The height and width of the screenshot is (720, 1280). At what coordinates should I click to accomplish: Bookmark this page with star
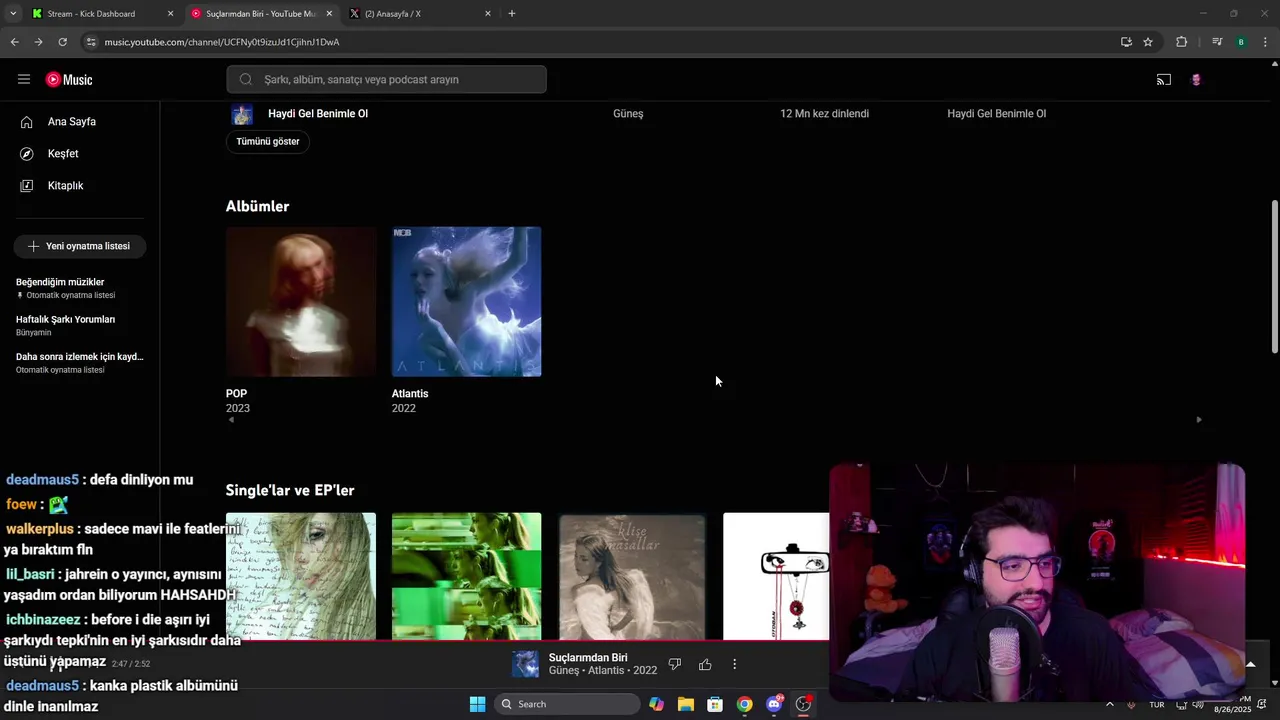1148,42
